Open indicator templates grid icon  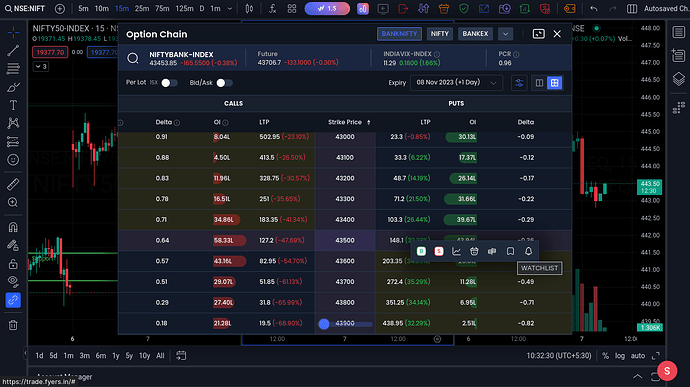292,8
